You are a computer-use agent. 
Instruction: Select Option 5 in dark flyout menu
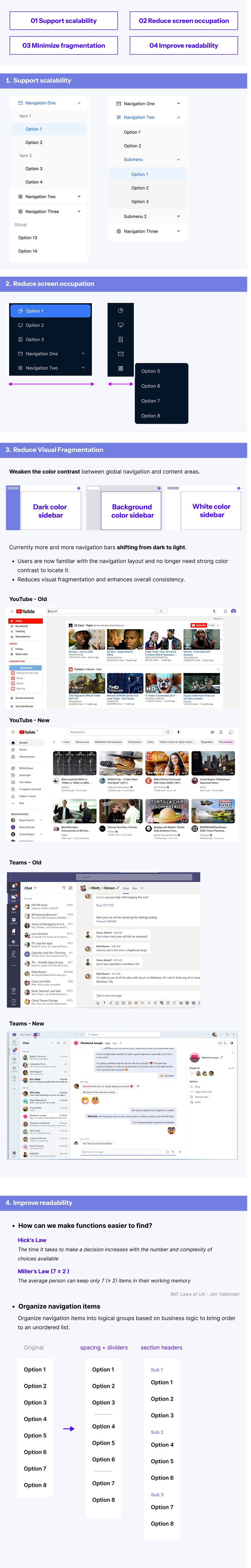click(x=151, y=371)
